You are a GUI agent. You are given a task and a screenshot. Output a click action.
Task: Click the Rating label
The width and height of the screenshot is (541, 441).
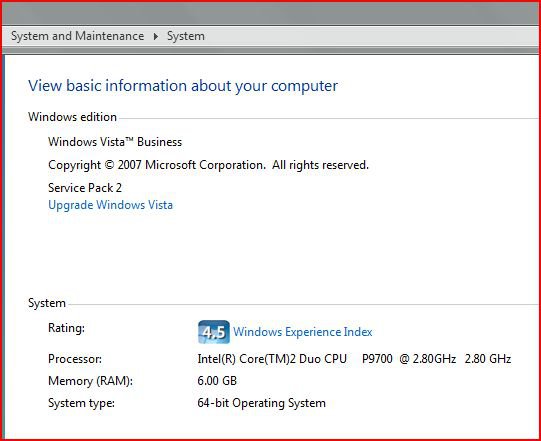coord(66,328)
